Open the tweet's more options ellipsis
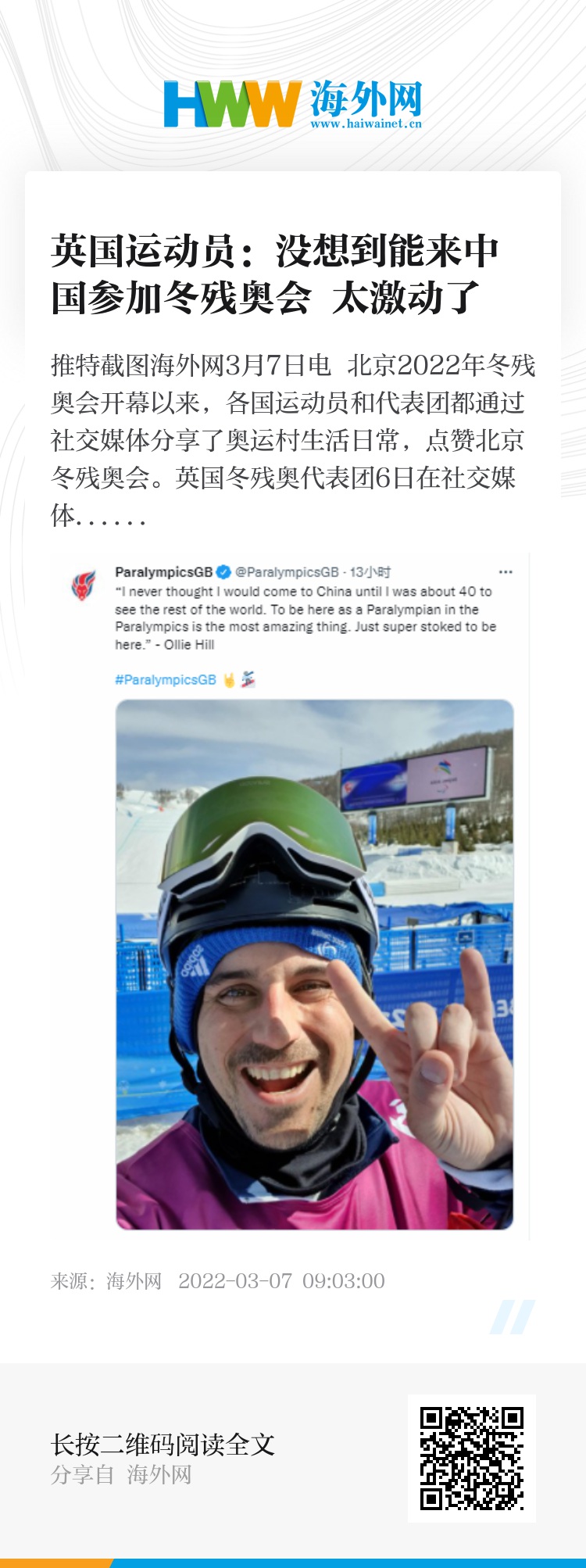The height and width of the screenshot is (1568, 586). tap(506, 572)
